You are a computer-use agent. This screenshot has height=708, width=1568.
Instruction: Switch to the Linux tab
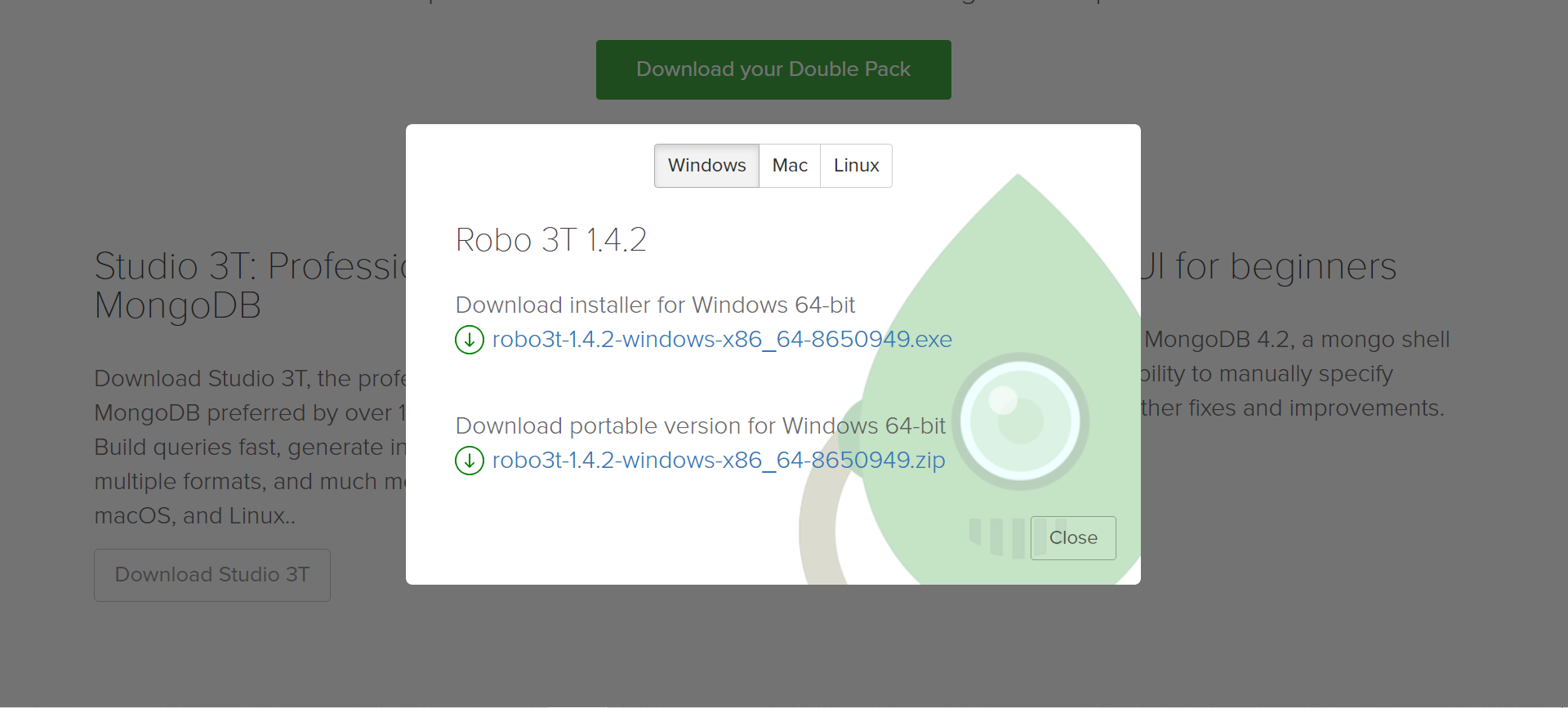[x=856, y=166]
